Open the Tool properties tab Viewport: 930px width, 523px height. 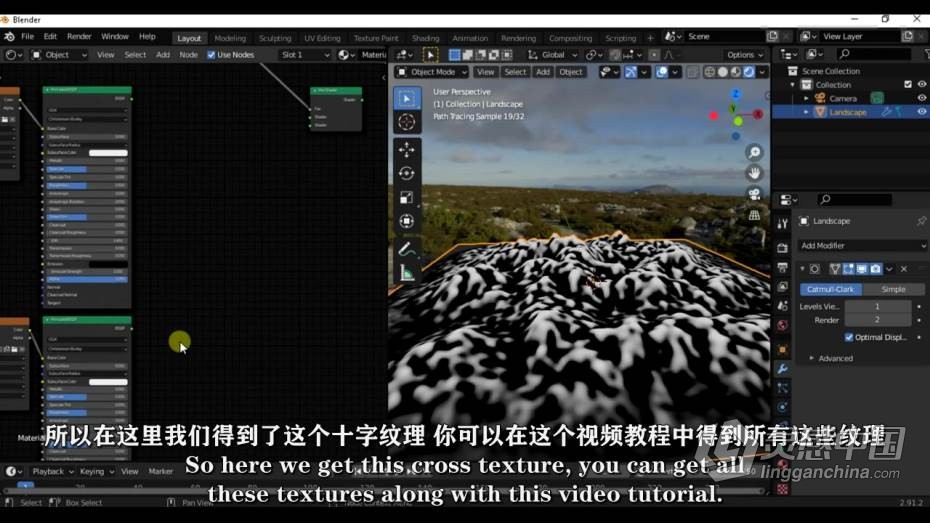(782, 224)
